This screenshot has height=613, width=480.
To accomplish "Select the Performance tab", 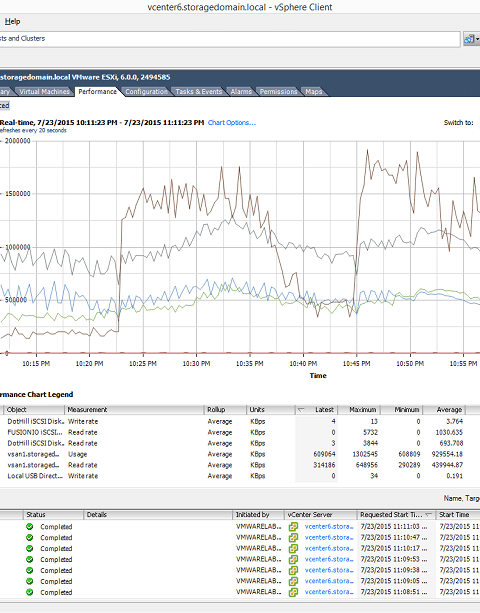I will (x=97, y=91).
